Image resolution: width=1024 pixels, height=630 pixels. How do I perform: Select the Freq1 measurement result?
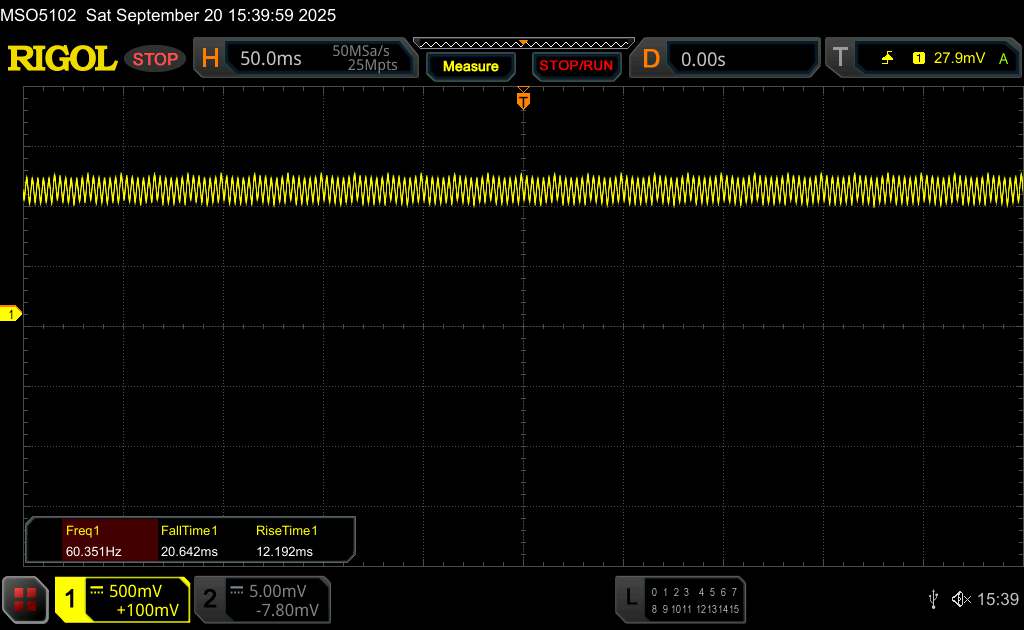[93, 540]
